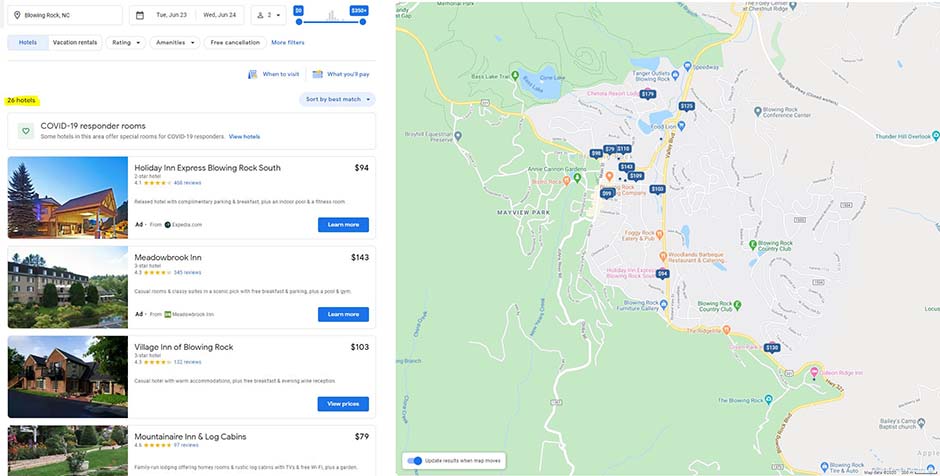Click the minimum price slider handle

(x=299, y=22)
